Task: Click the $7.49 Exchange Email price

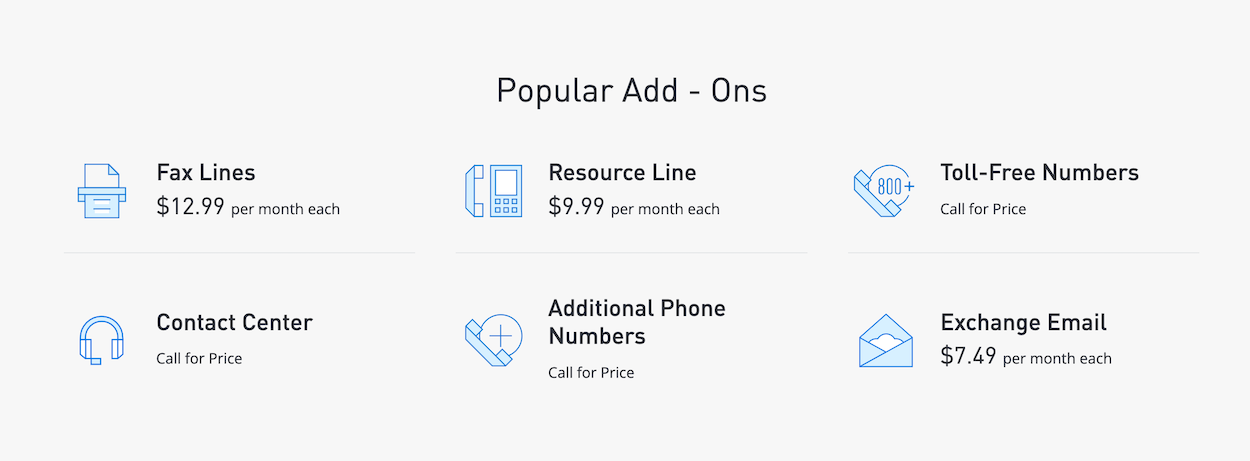Action: point(968,356)
